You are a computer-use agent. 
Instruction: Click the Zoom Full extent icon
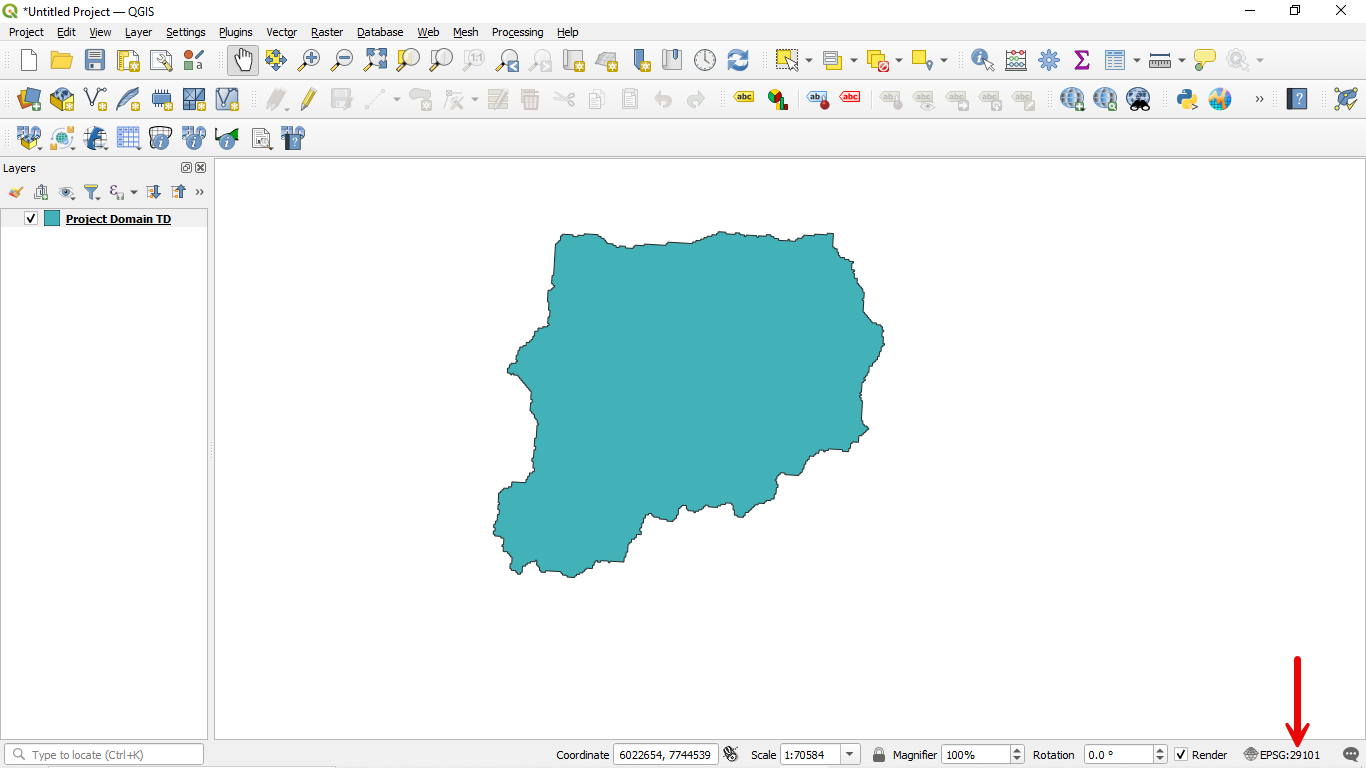coord(375,60)
